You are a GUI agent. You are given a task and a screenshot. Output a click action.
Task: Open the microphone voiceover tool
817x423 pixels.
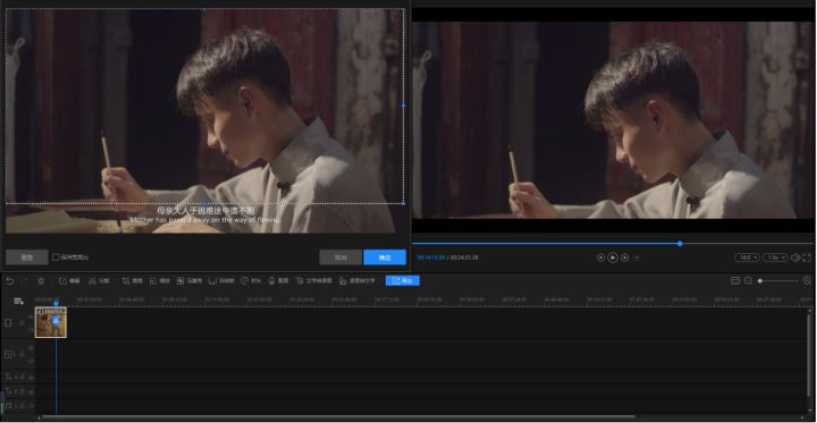(x=278, y=281)
